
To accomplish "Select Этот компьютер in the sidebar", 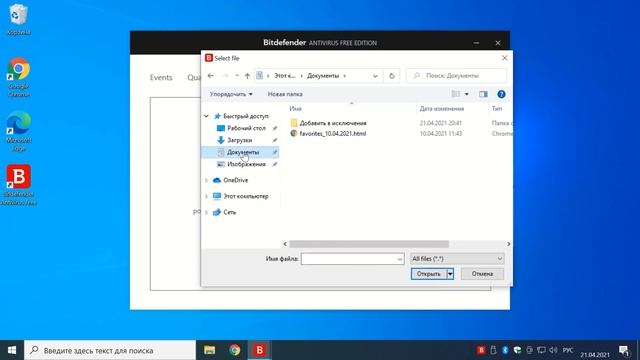I will pos(246,196).
